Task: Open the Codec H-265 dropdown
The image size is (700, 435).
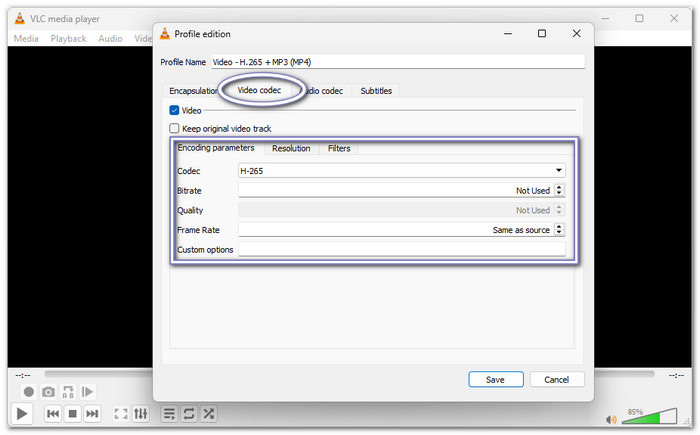Action: coord(402,171)
